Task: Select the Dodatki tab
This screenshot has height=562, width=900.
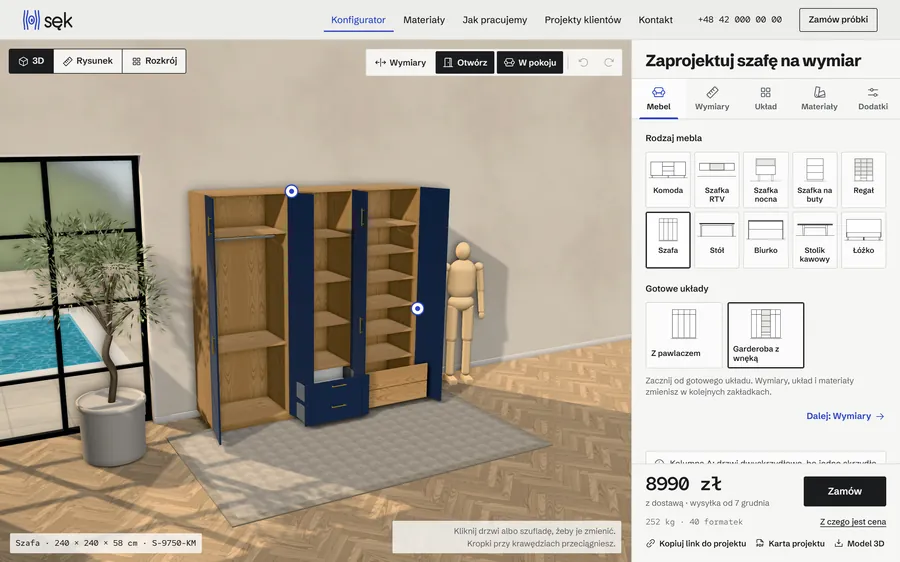Action: coord(872,99)
